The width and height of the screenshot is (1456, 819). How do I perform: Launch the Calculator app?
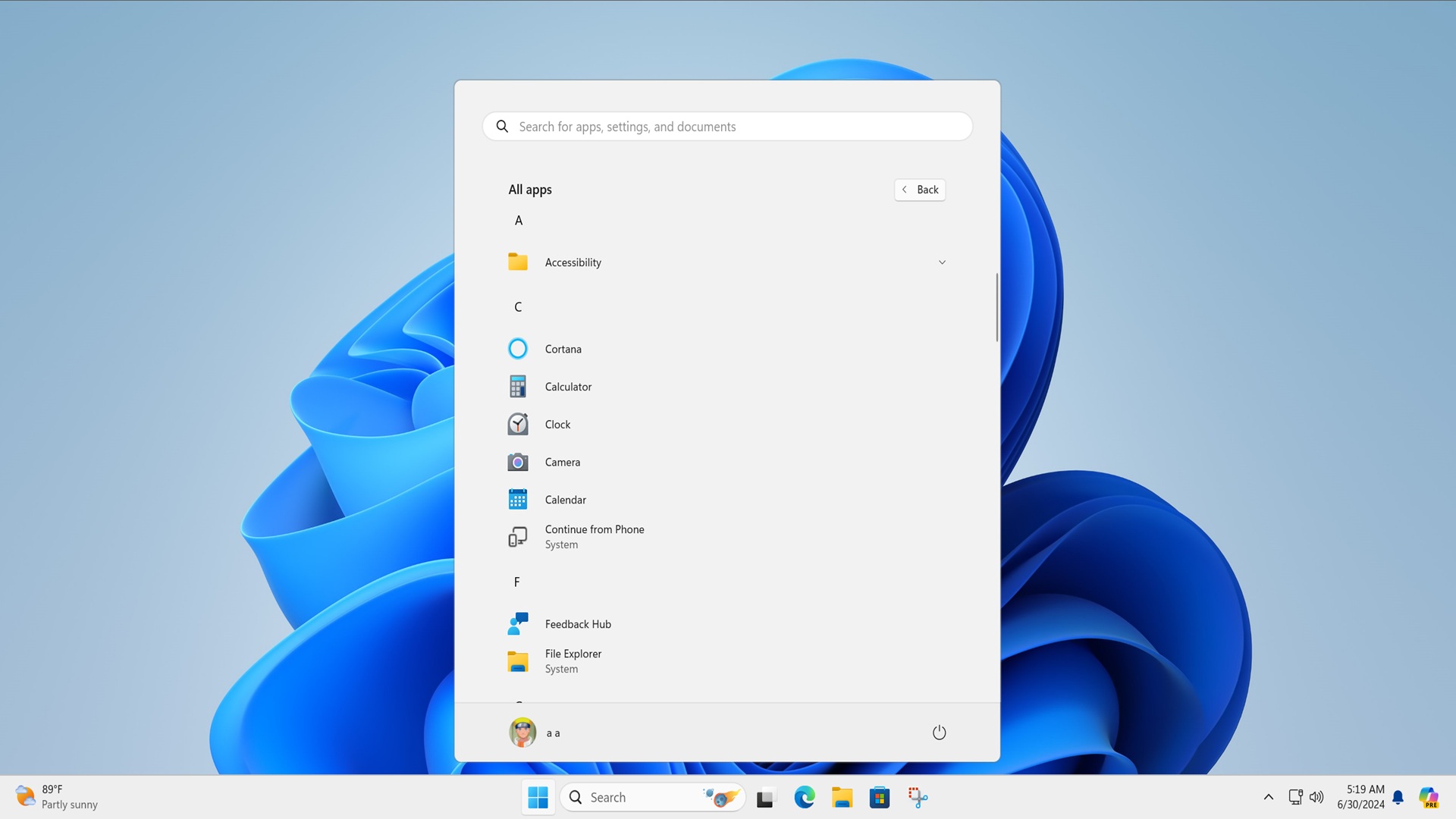(x=568, y=387)
